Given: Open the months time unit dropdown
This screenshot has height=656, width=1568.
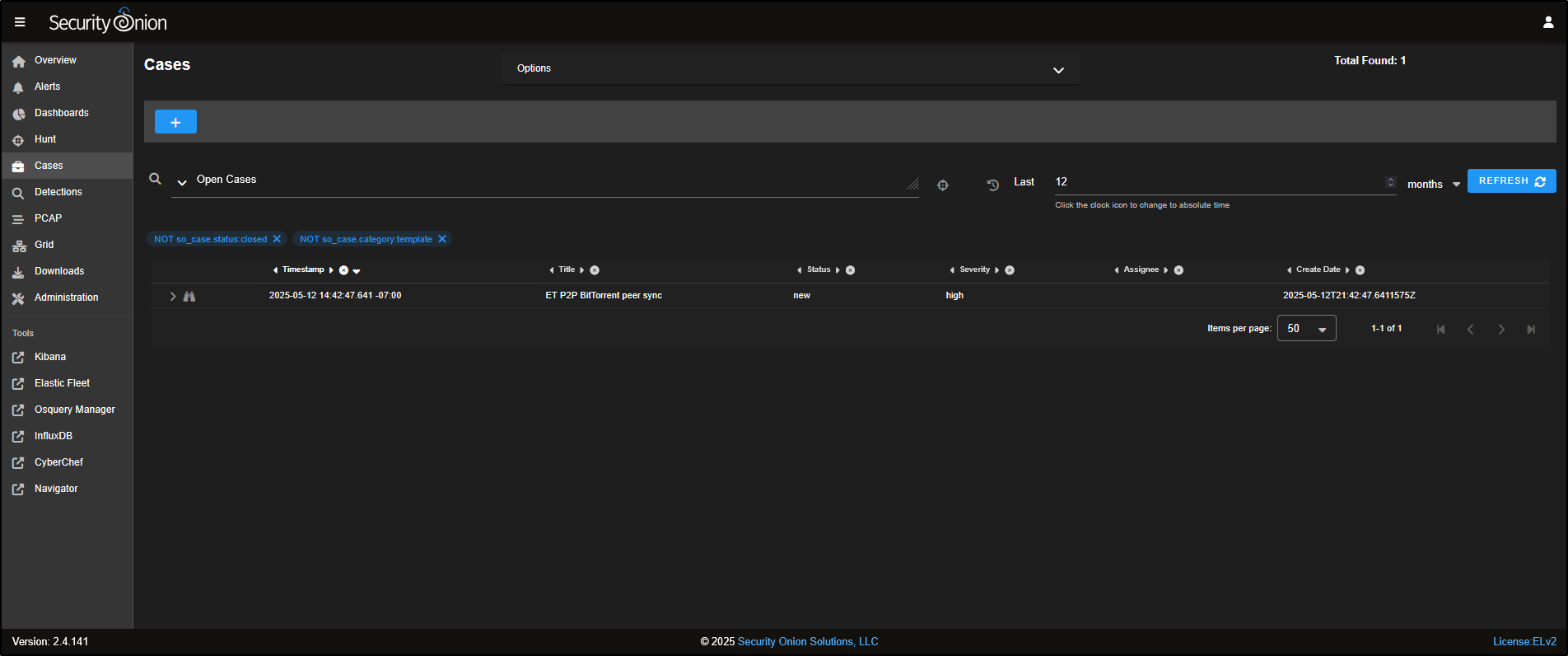Looking at the screenshot, I should tap(1433, 184).
